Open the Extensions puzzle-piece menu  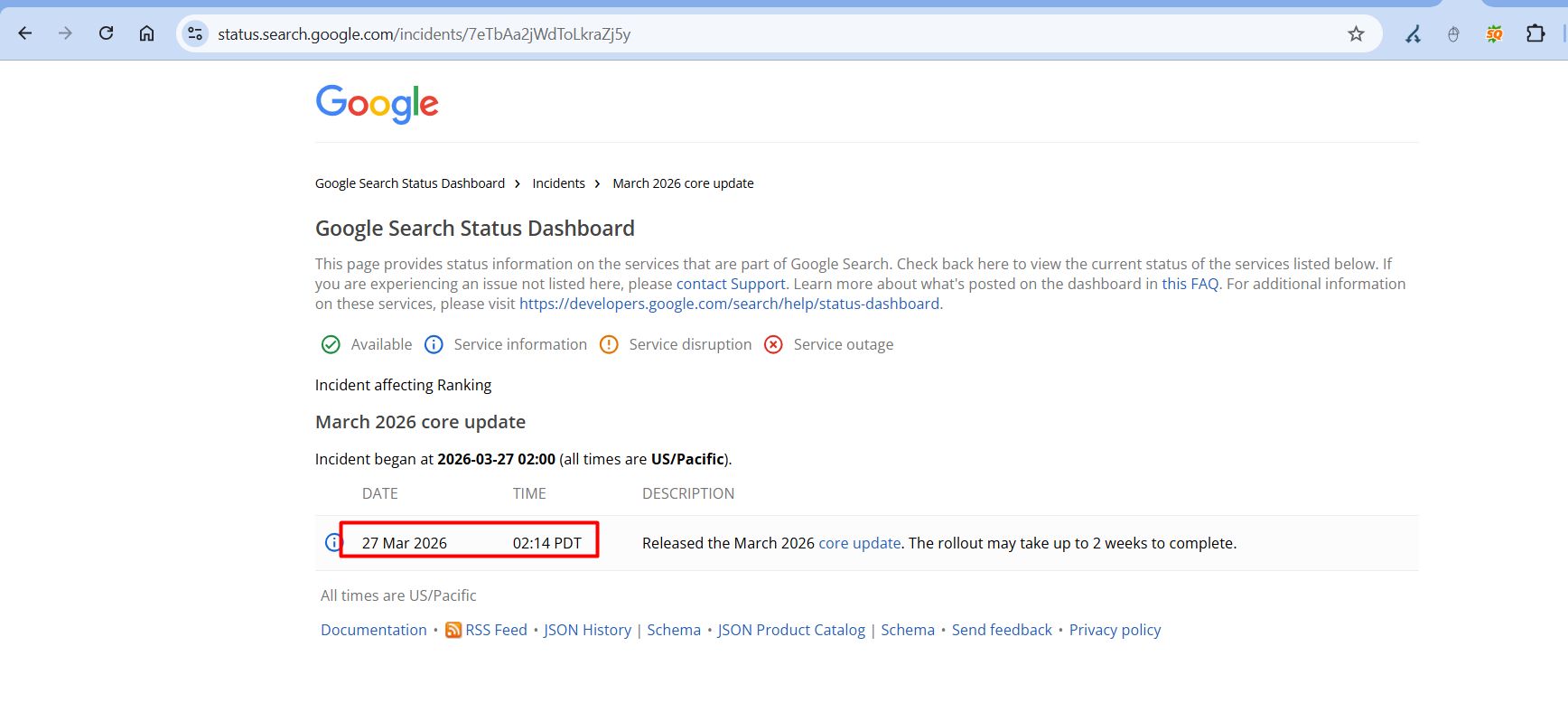click(x=1535, y=34)
